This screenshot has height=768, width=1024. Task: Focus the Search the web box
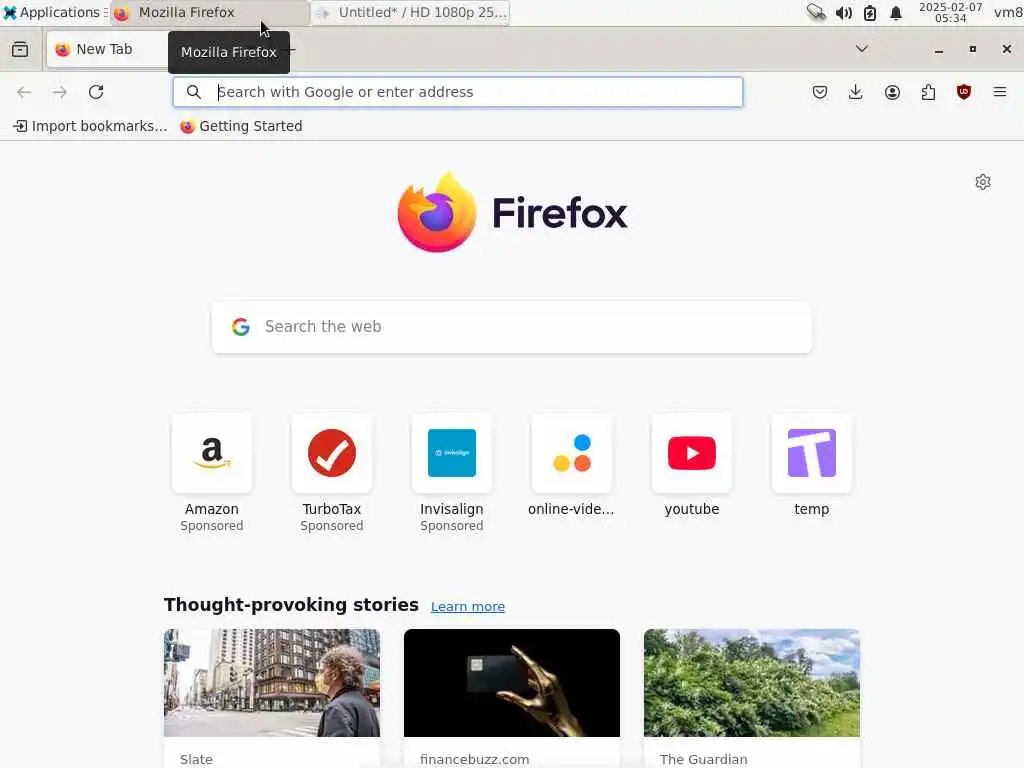click(512, 327)
